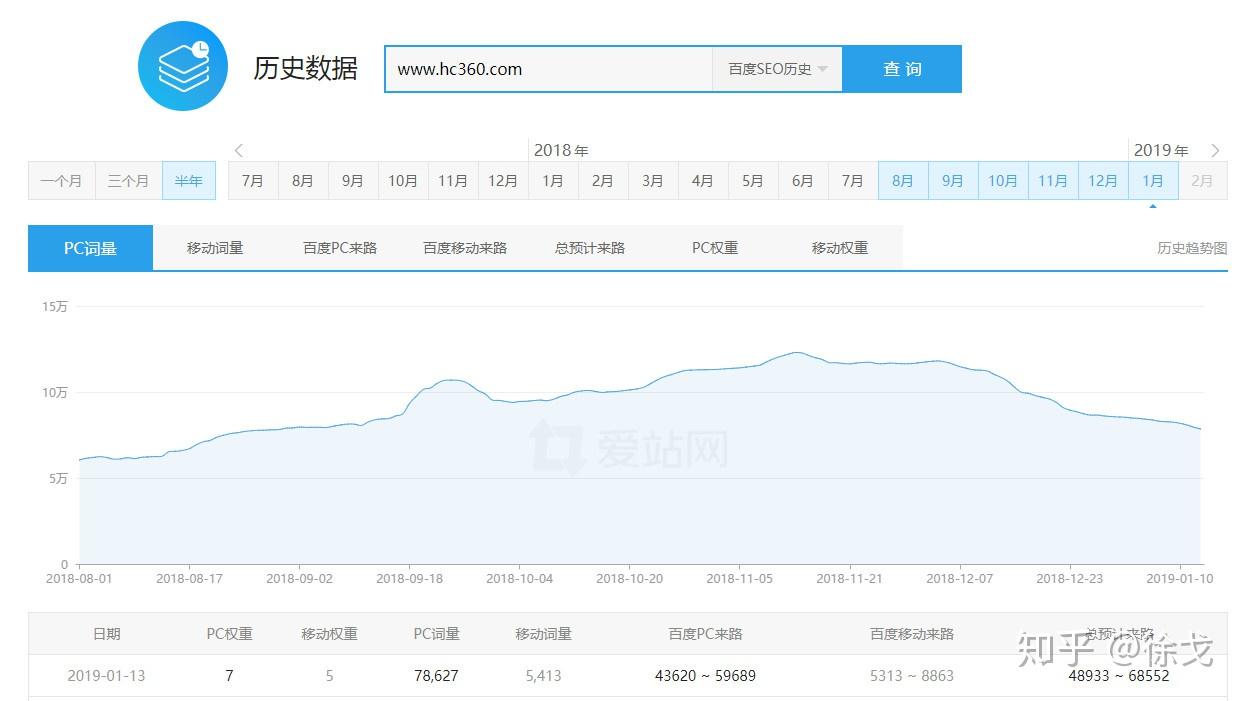Select the highlighted 9月 month
The width and height of the screenshot is (1245, 701).
click(x=953, y=181)
